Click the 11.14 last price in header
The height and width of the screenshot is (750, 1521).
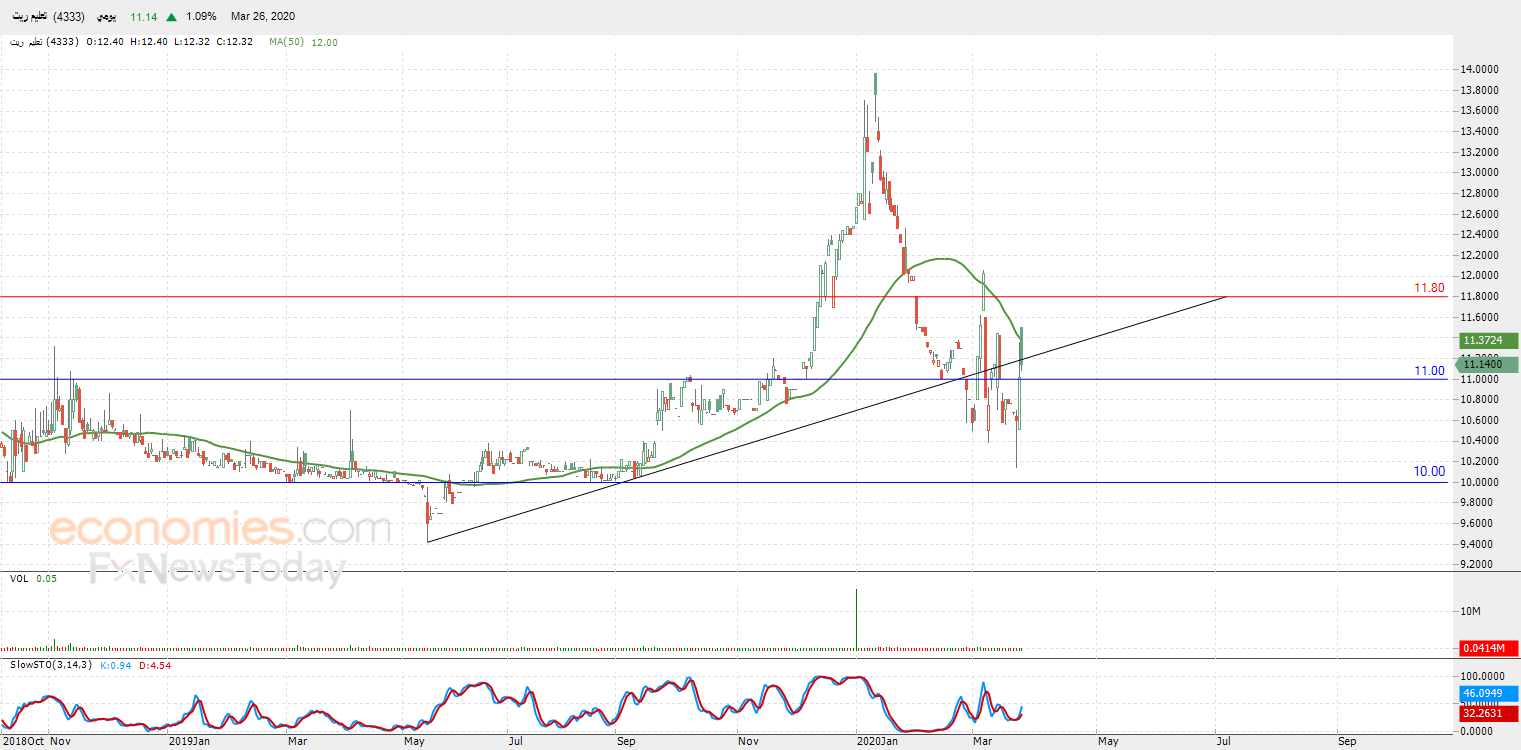[x=144, y=17]
